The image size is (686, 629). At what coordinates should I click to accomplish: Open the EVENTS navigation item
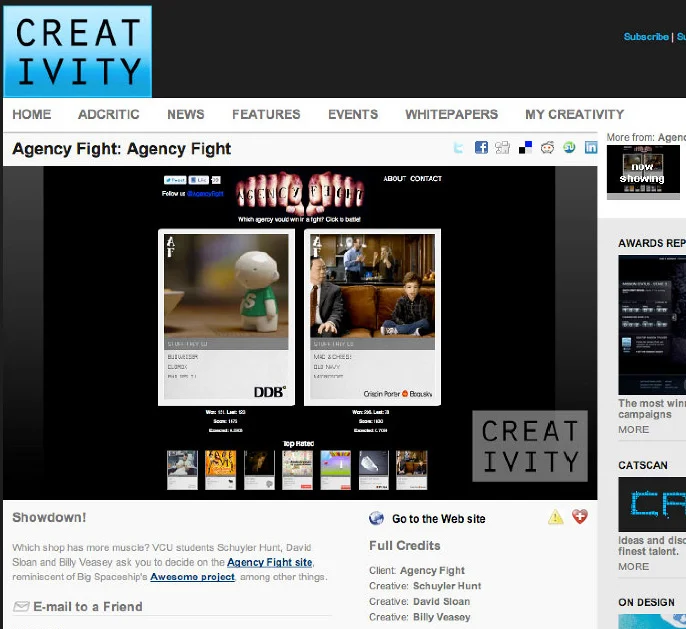click(353, 114)
